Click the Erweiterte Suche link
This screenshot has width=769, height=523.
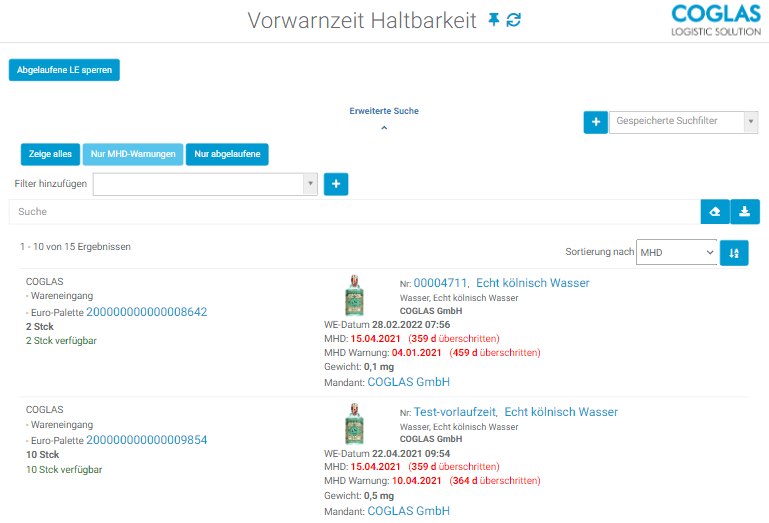click(x=384, y=111)
